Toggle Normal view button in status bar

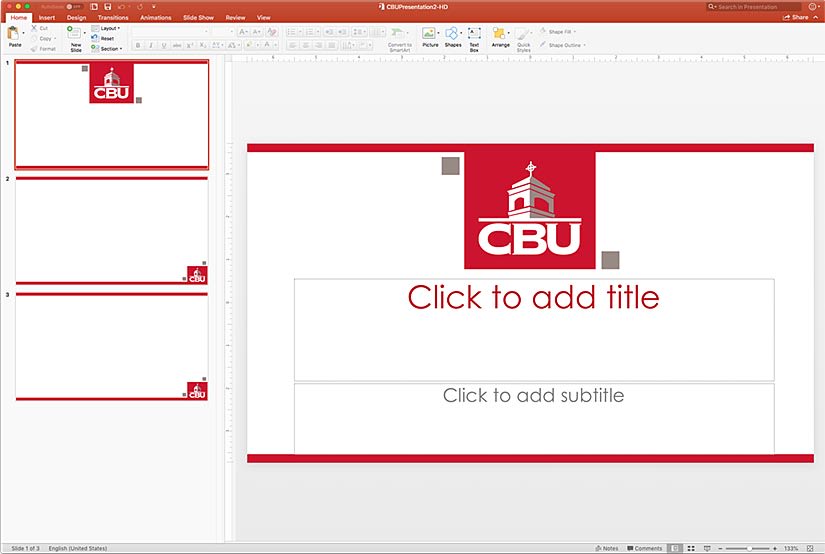click(675, 548)
